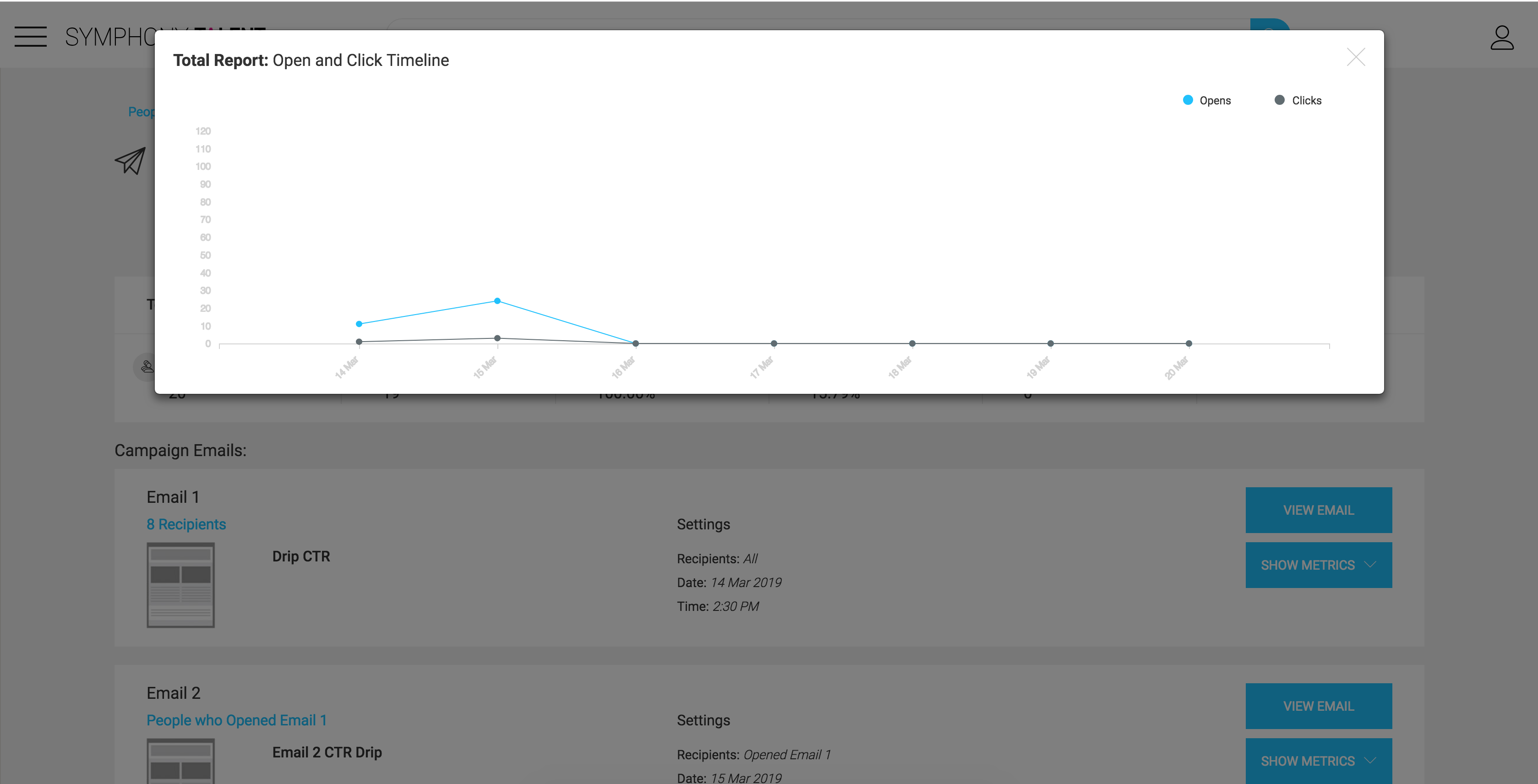
Task: Click the 15 Mar axis label
Action: (485, 367)
